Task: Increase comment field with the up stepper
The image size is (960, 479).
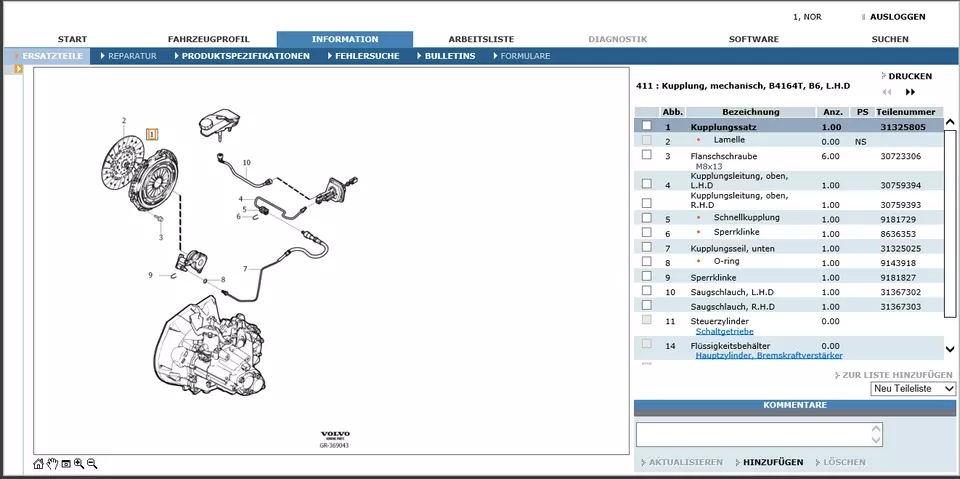Action: click(x=876, y=429)
